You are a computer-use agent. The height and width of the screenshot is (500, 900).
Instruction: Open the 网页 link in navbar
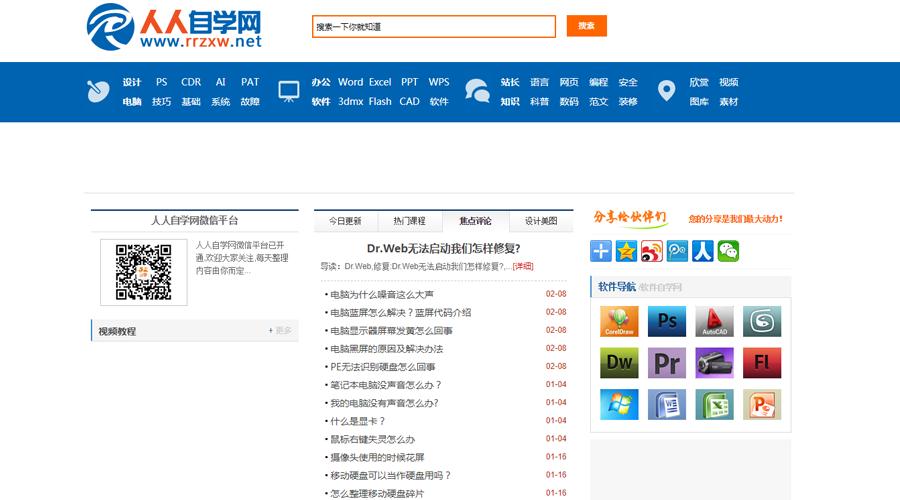(569, 82)
